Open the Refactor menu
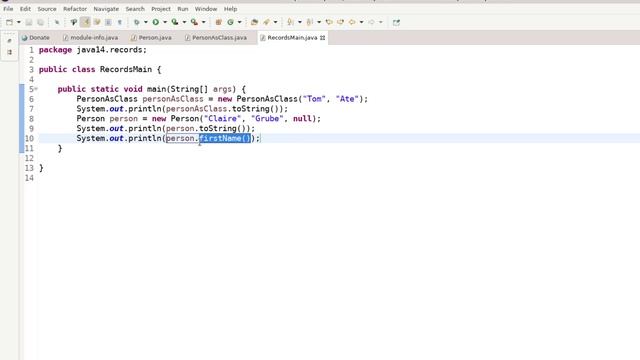 (75, 9)
